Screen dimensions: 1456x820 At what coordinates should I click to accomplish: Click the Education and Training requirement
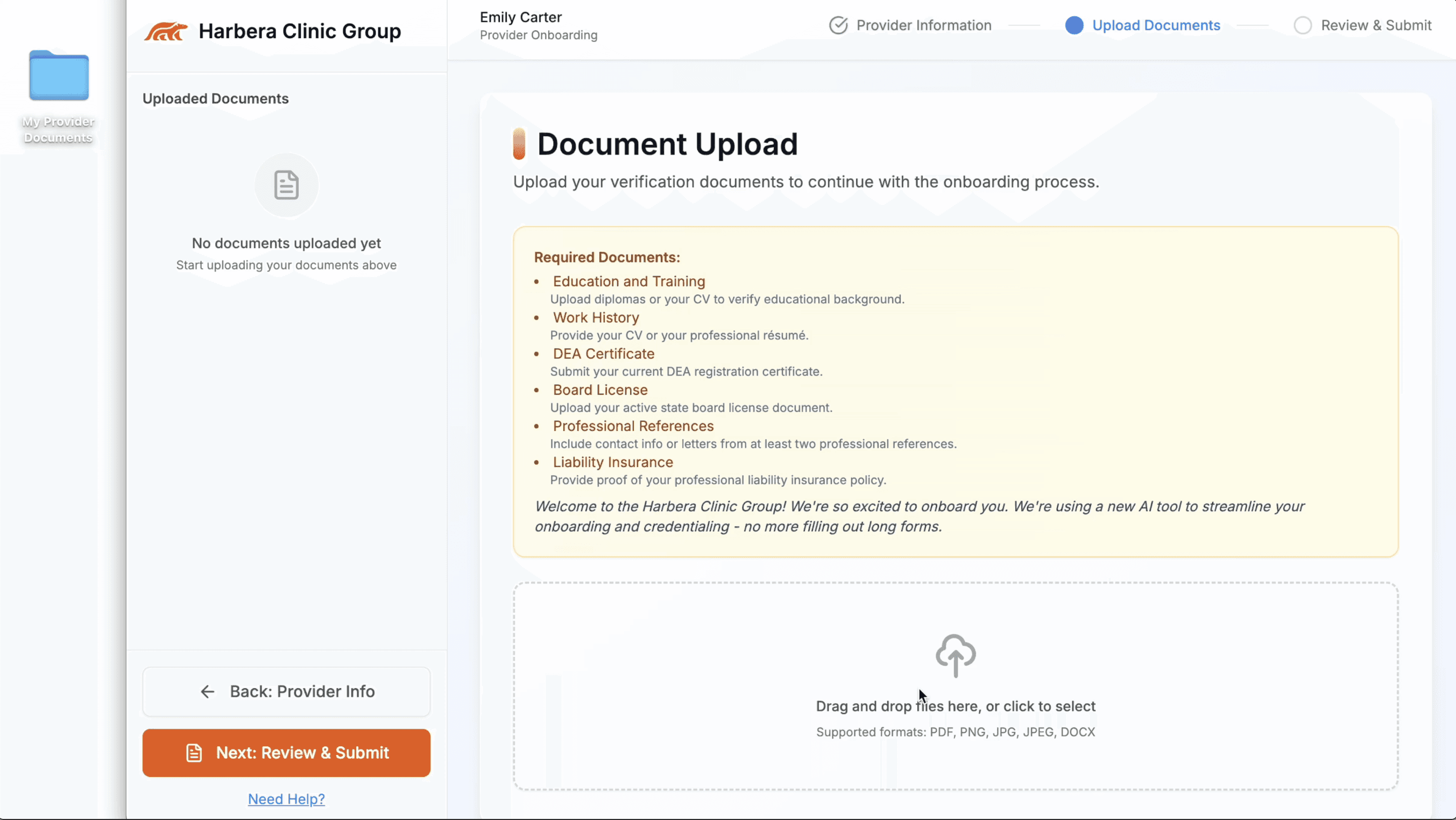tap(628, 281)
